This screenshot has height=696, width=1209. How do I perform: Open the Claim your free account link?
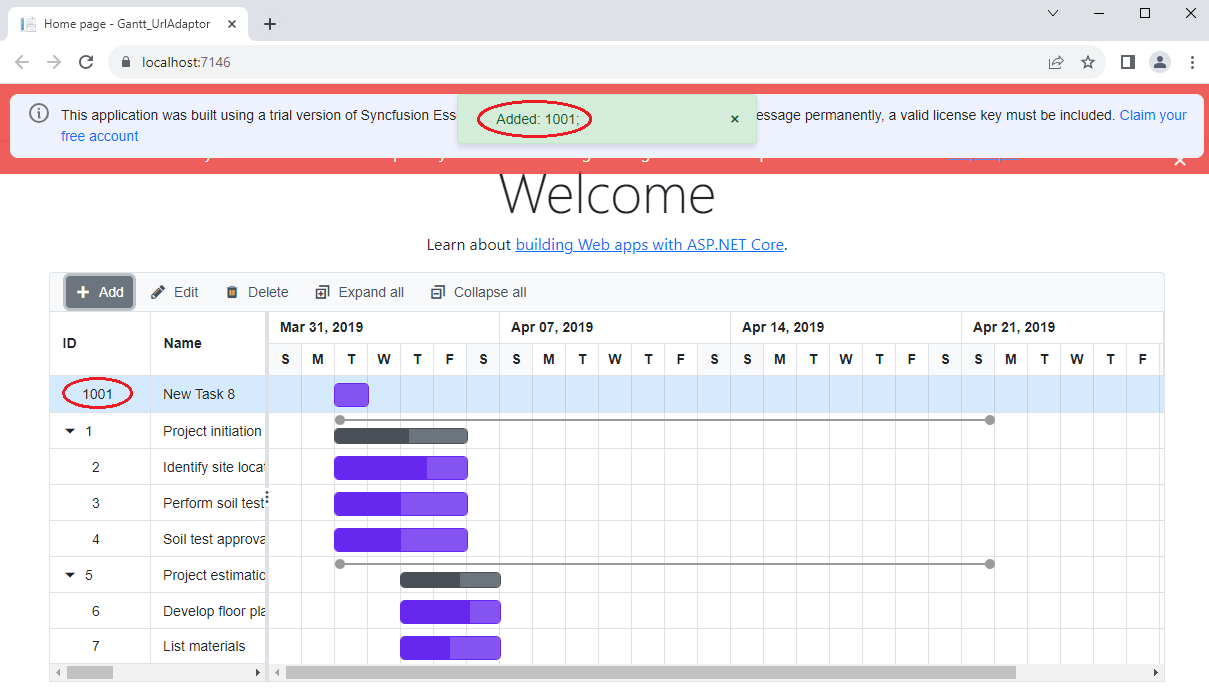[x=1152, y=114]
